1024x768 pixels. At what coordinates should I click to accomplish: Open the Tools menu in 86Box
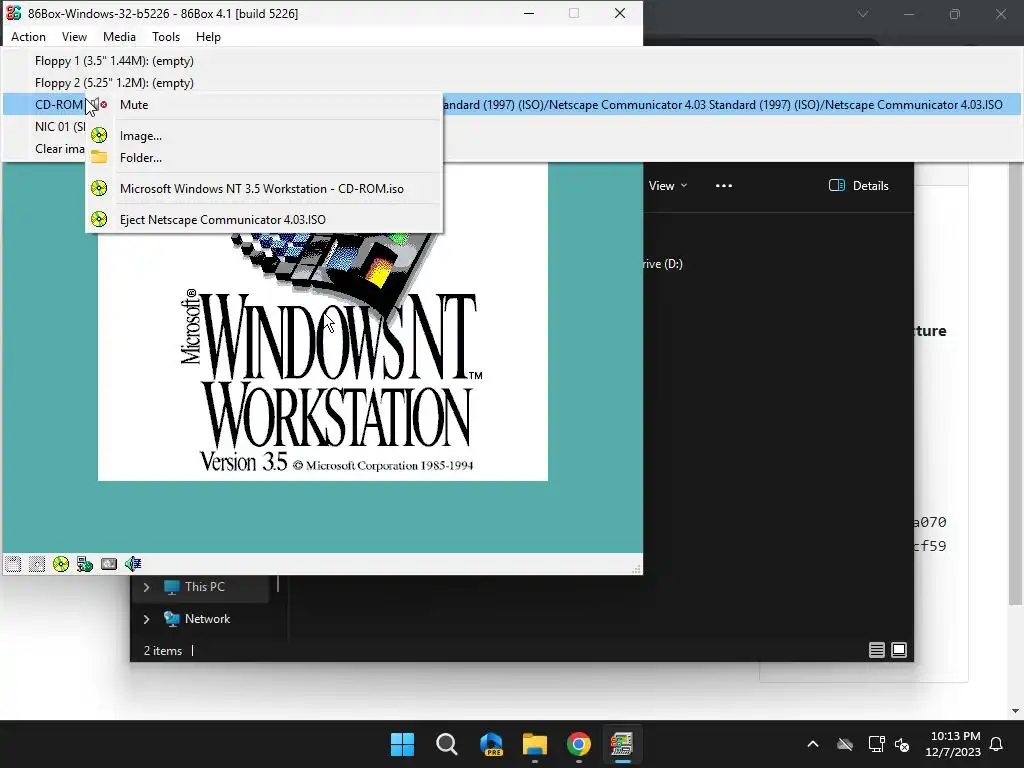point(166,37)
